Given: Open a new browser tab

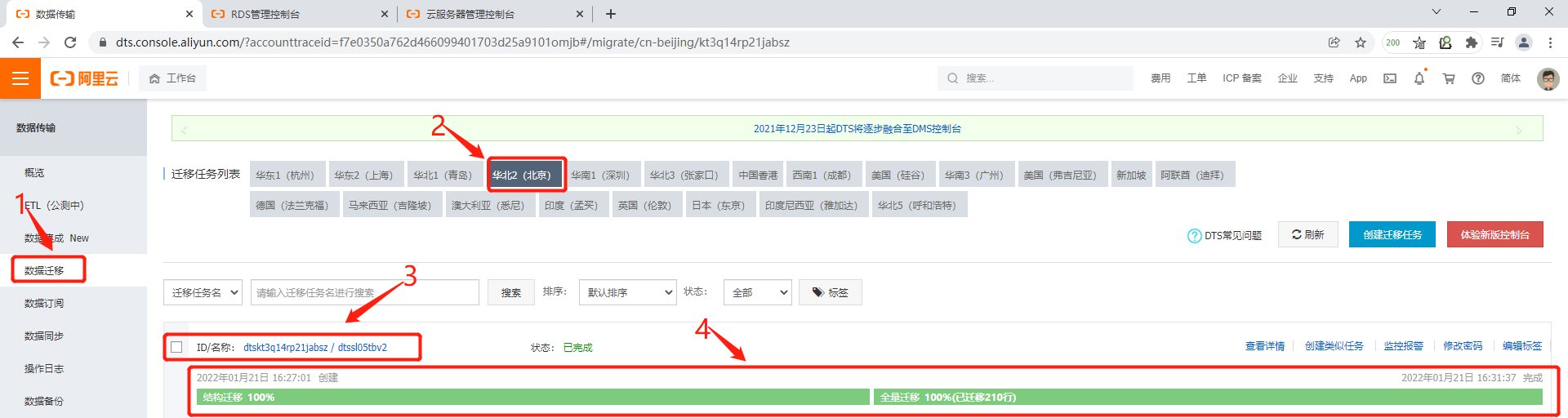Looking at the screenshot, I should pyautogui.click(x=611, y=14).
